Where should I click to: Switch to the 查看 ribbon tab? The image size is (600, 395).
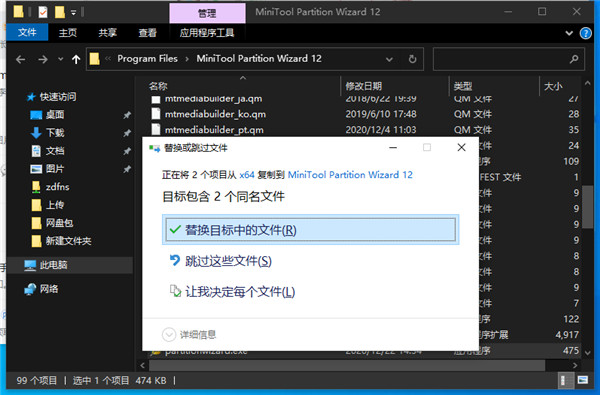point(147,33)
